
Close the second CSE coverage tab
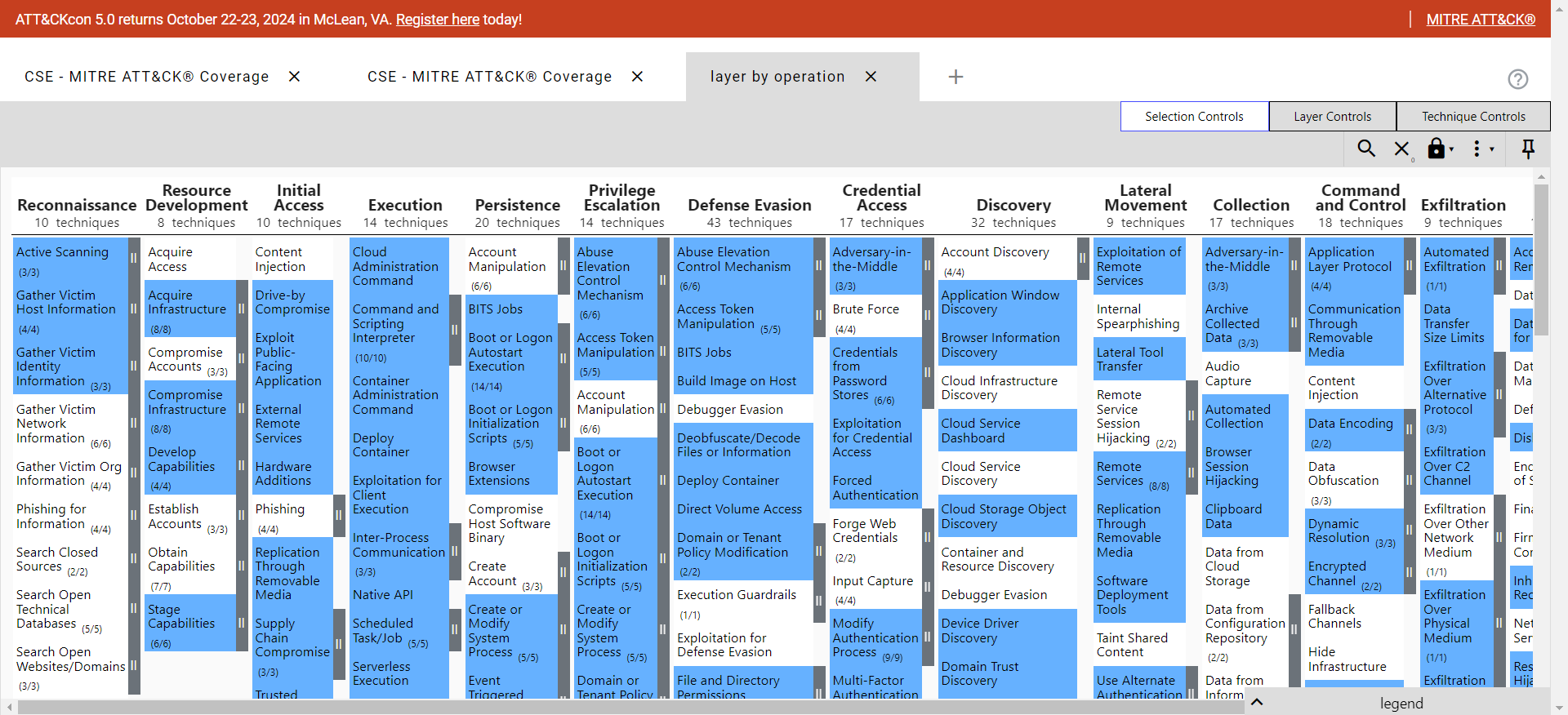point(638,77)
